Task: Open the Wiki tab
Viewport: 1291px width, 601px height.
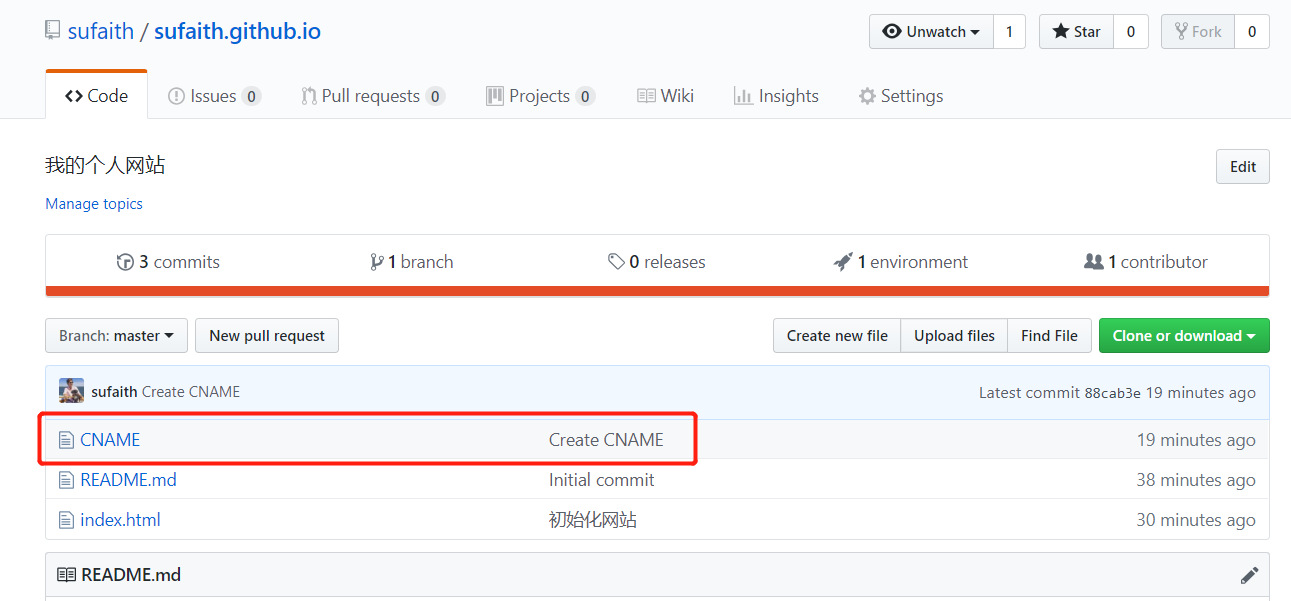Action: coord(665,96)
